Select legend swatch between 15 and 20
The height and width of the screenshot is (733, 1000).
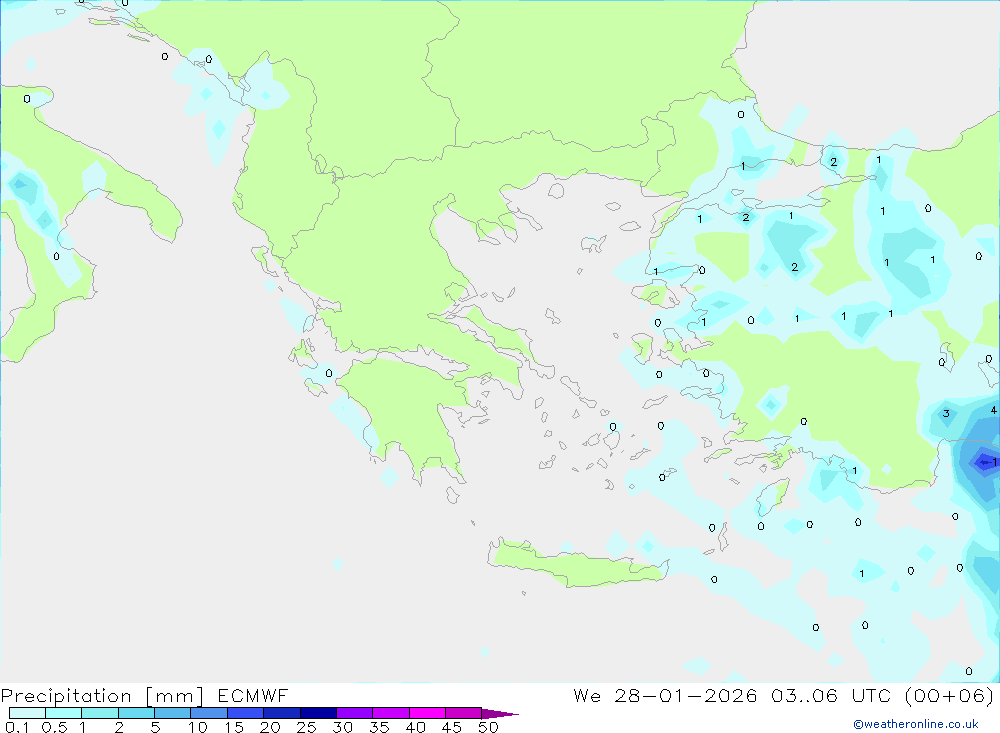pyautogui.click(x=246, y=713)
